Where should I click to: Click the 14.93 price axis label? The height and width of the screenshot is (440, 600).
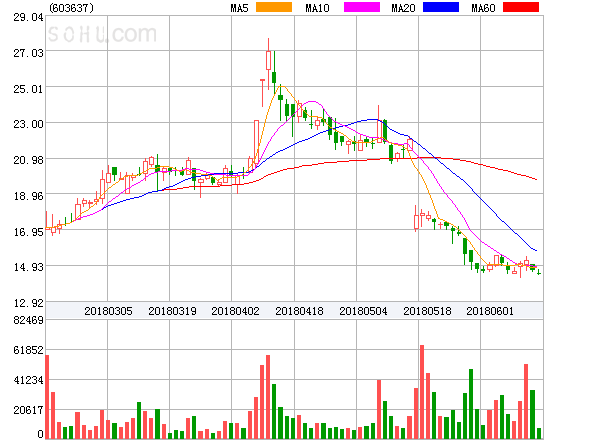(x=28, y=267)
